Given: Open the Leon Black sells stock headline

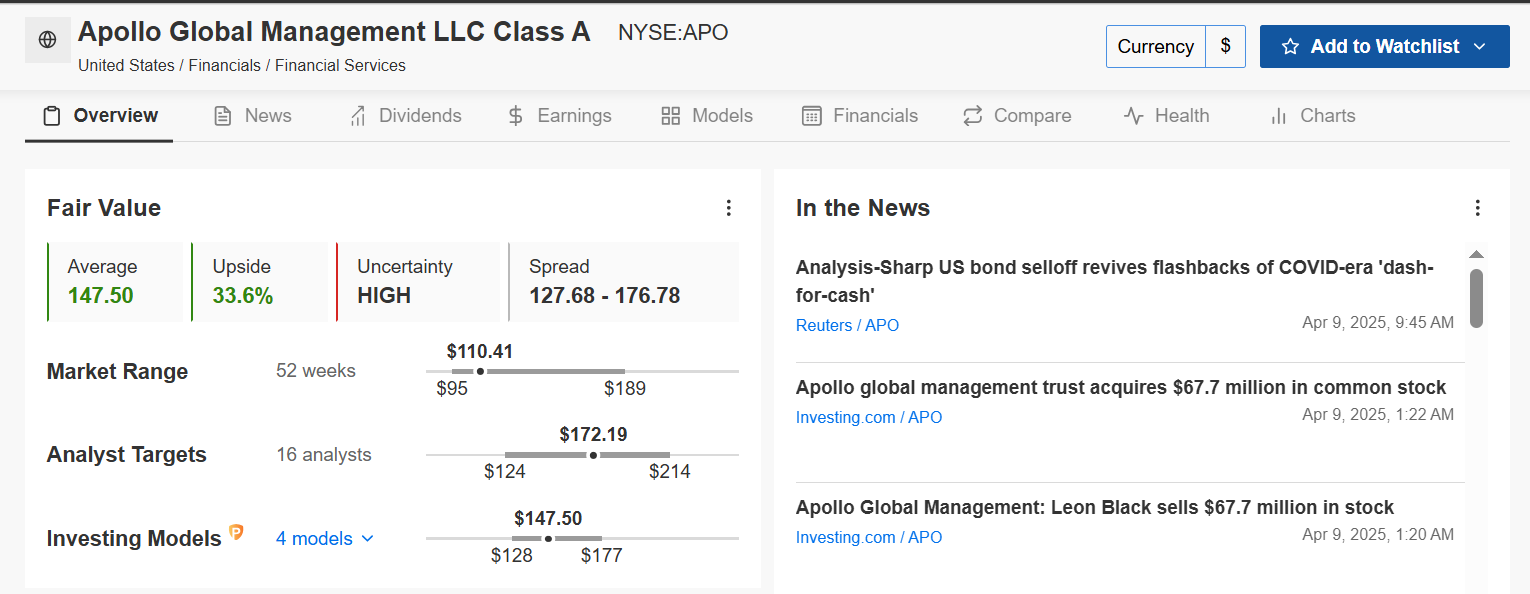Looking at the screenshot, I should (1095, 507).
